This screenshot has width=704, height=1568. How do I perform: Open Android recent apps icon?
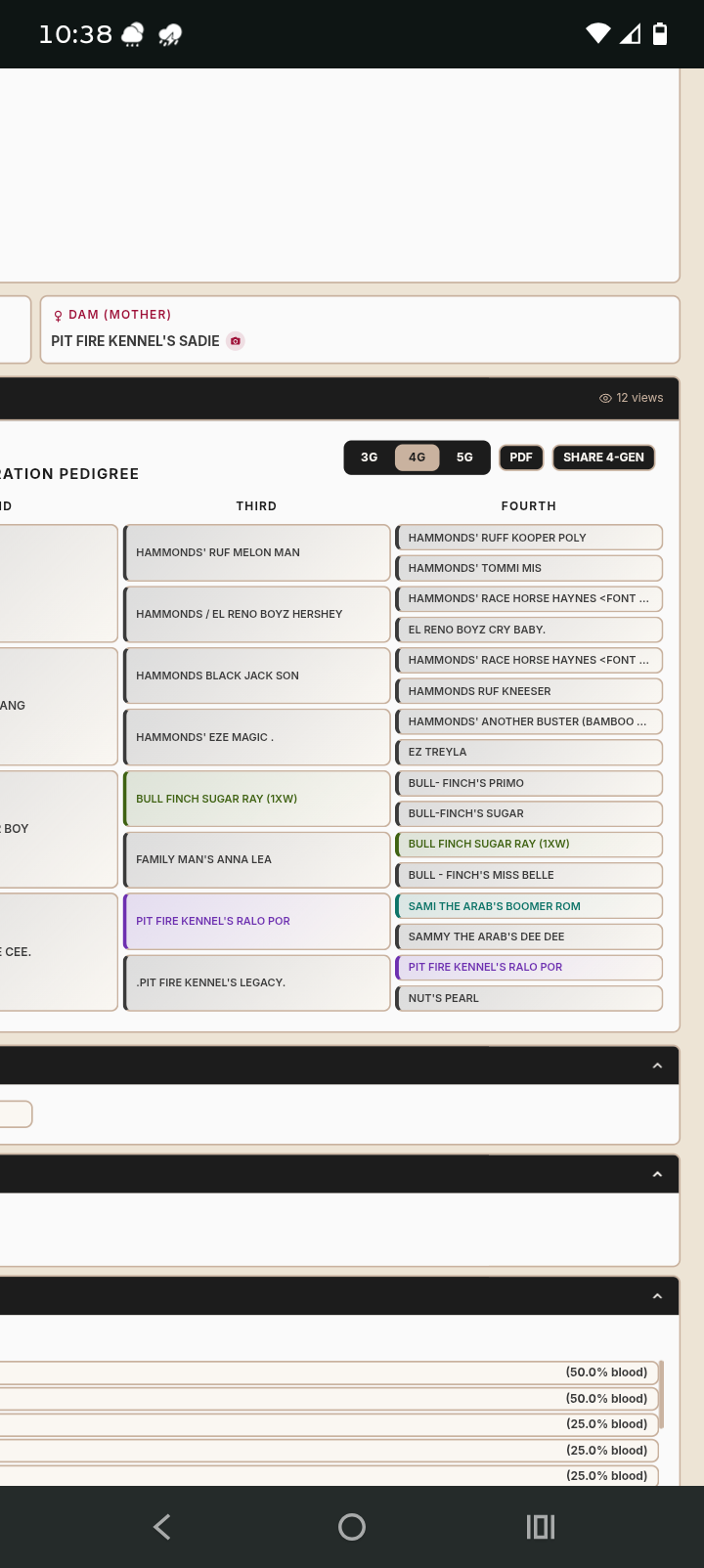541,1527
